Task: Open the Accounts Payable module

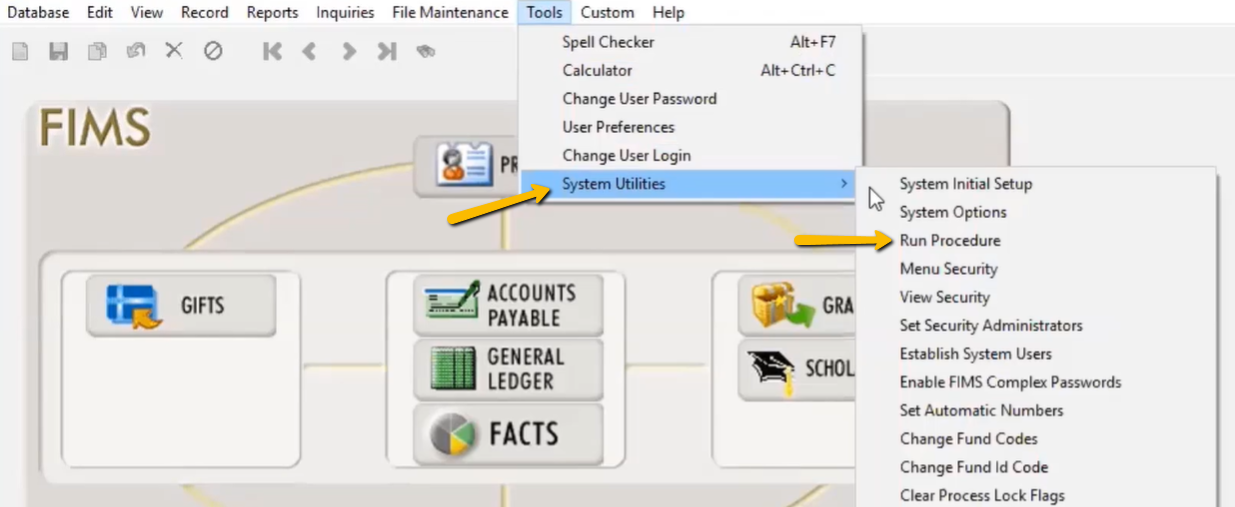Action: coord(508,305)
